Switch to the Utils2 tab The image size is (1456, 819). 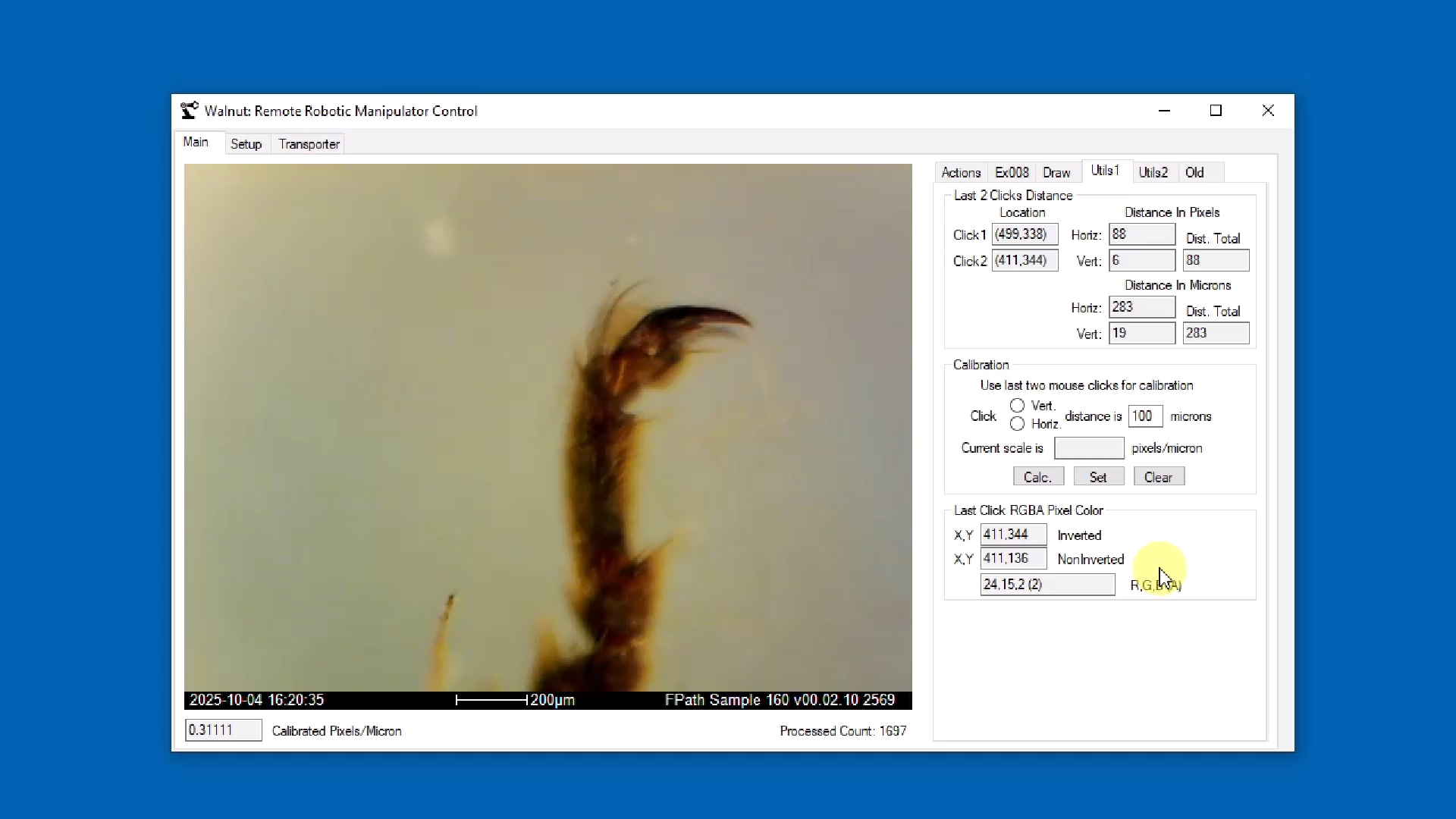pyautogui.click(x=1153, y=173)
